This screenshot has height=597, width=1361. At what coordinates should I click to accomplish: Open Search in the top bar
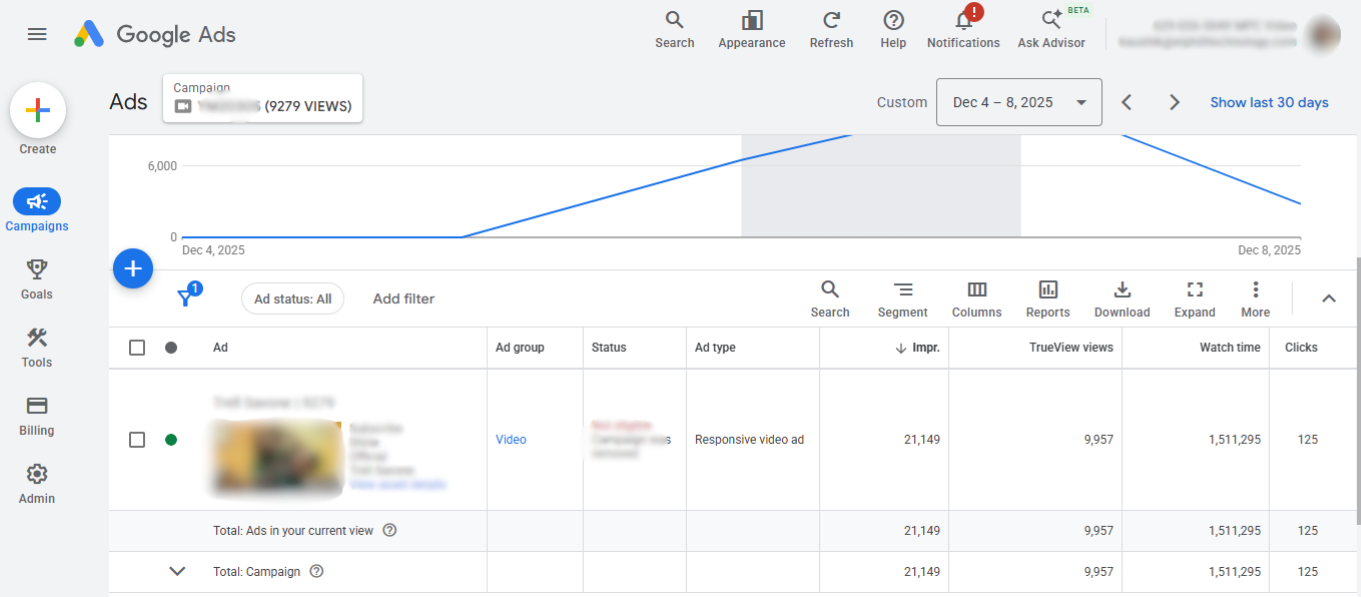(674, 30)
